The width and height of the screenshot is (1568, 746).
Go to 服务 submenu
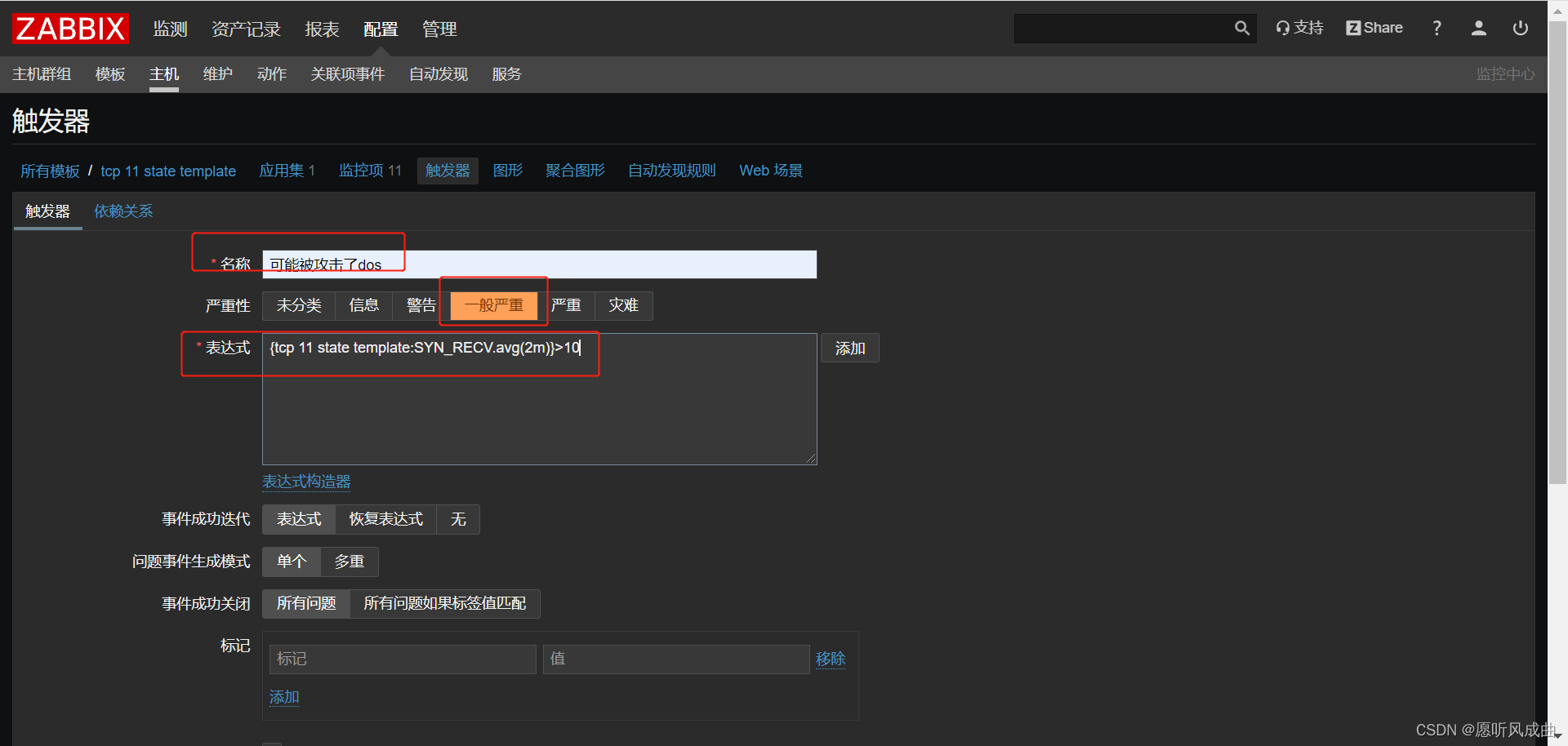pyautogui.click(x=506, y=74)
